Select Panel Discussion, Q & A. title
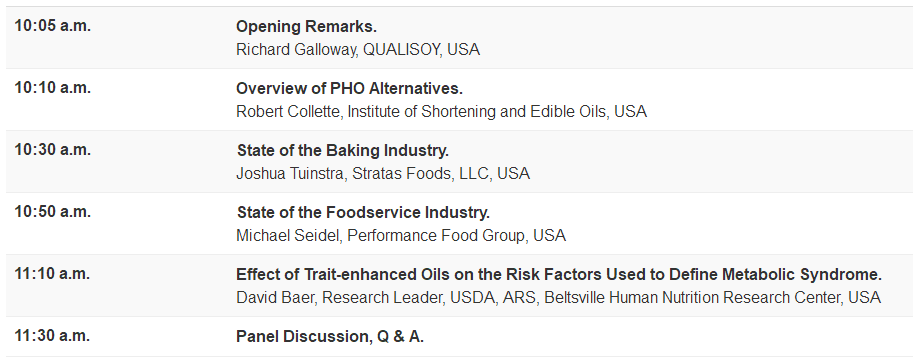The image size is (913, 363). pyautogui.click(x=330, y=337)
